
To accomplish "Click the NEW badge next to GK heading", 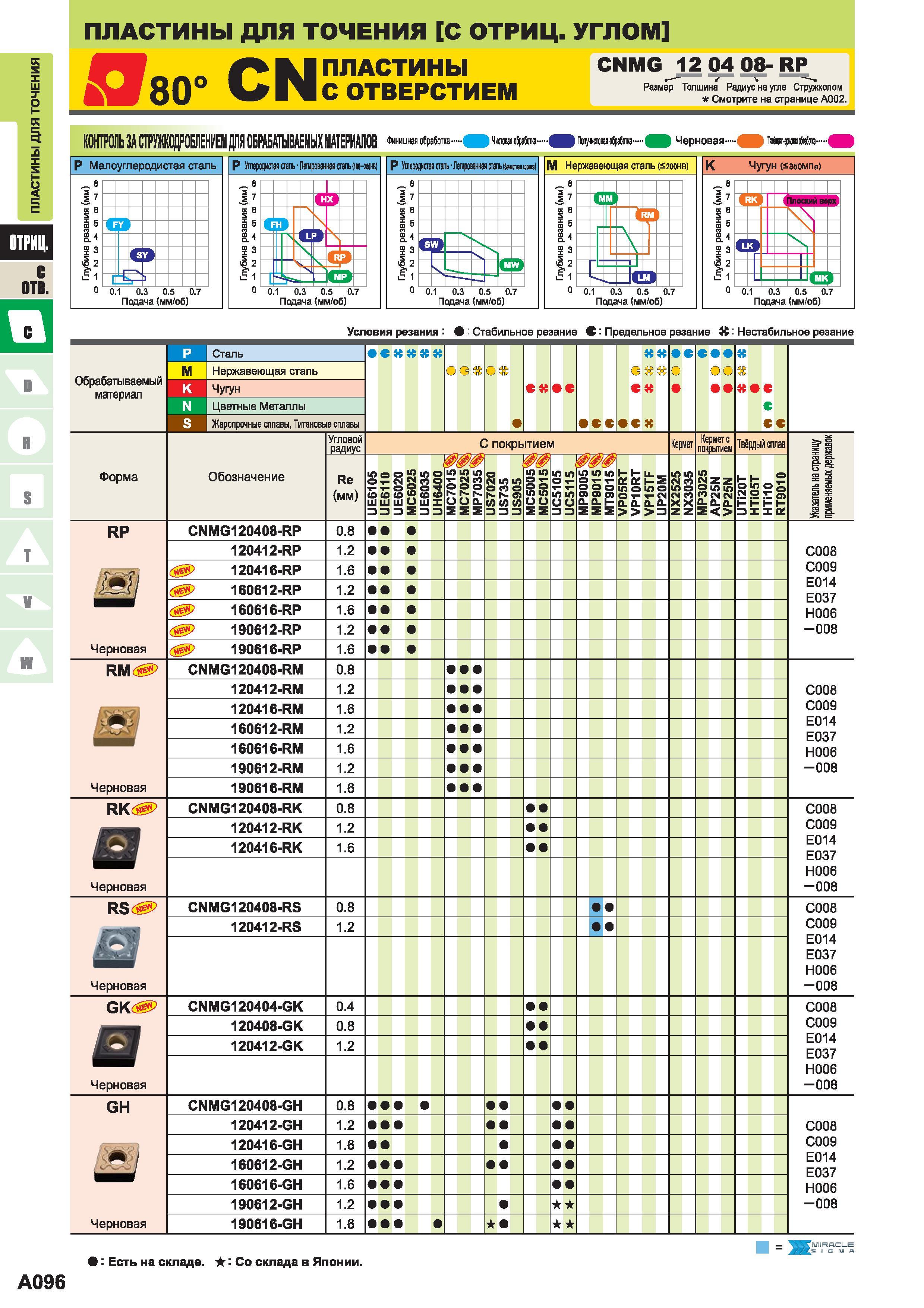I will tap(144, 1007).
